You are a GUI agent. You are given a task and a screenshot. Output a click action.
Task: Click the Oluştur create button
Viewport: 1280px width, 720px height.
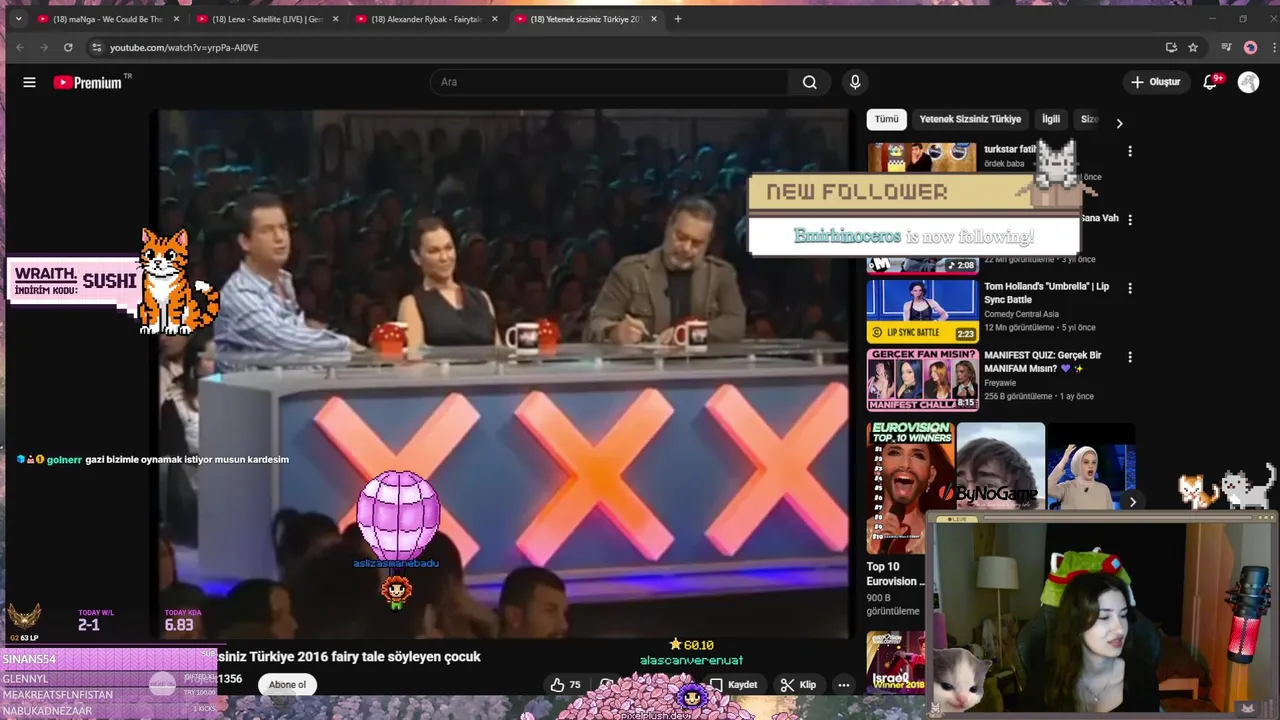(1156, 82)
